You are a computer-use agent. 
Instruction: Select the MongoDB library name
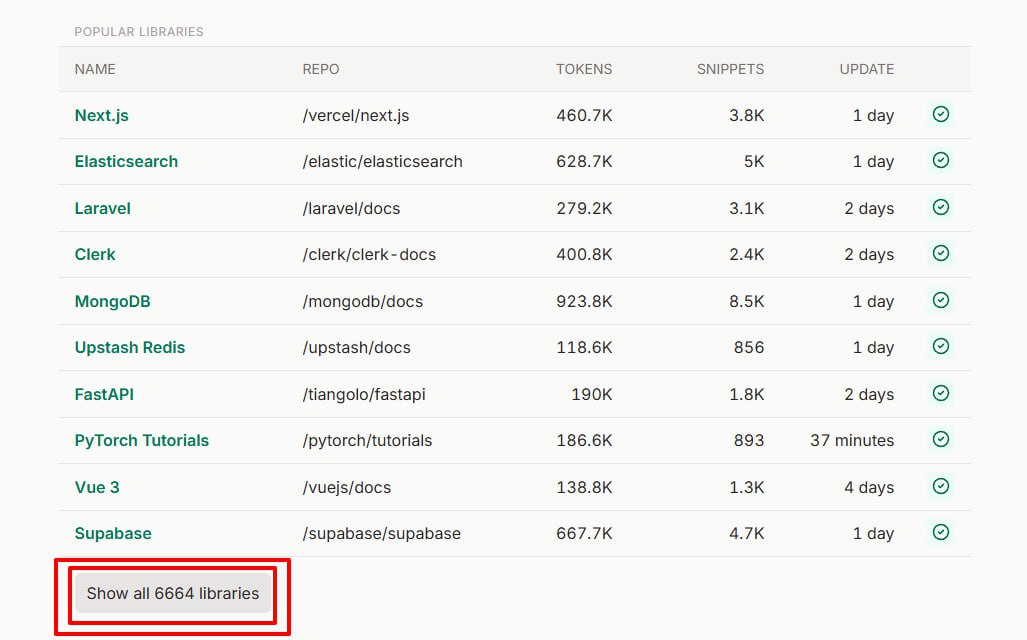[112, 301]
